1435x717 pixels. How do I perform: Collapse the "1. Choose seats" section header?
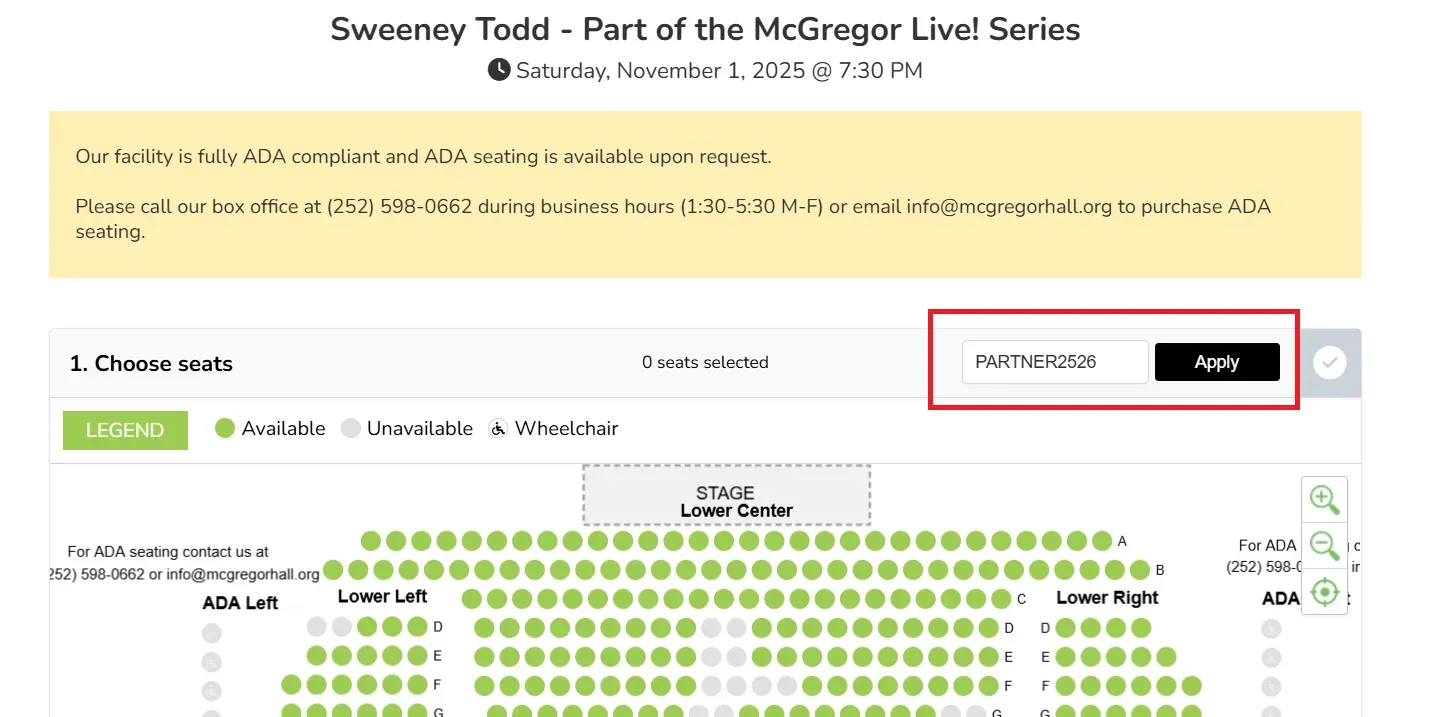[x=151, y=364]
